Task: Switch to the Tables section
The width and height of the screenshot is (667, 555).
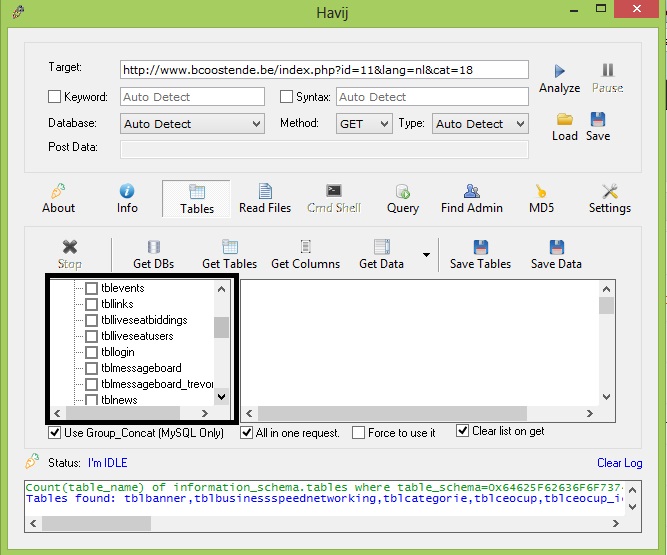Action: [x=197, y=199]
